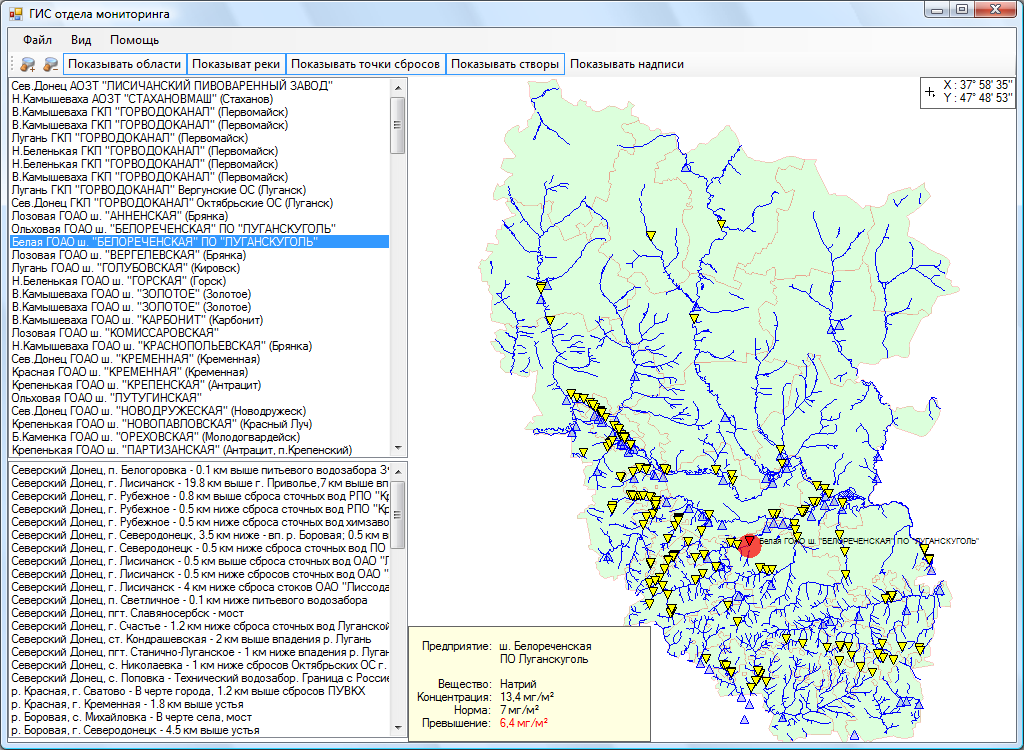Screen dimensions: 1024x750
Task: Select Северский Донец, п. Светличное row
Action: pos(200,600)
